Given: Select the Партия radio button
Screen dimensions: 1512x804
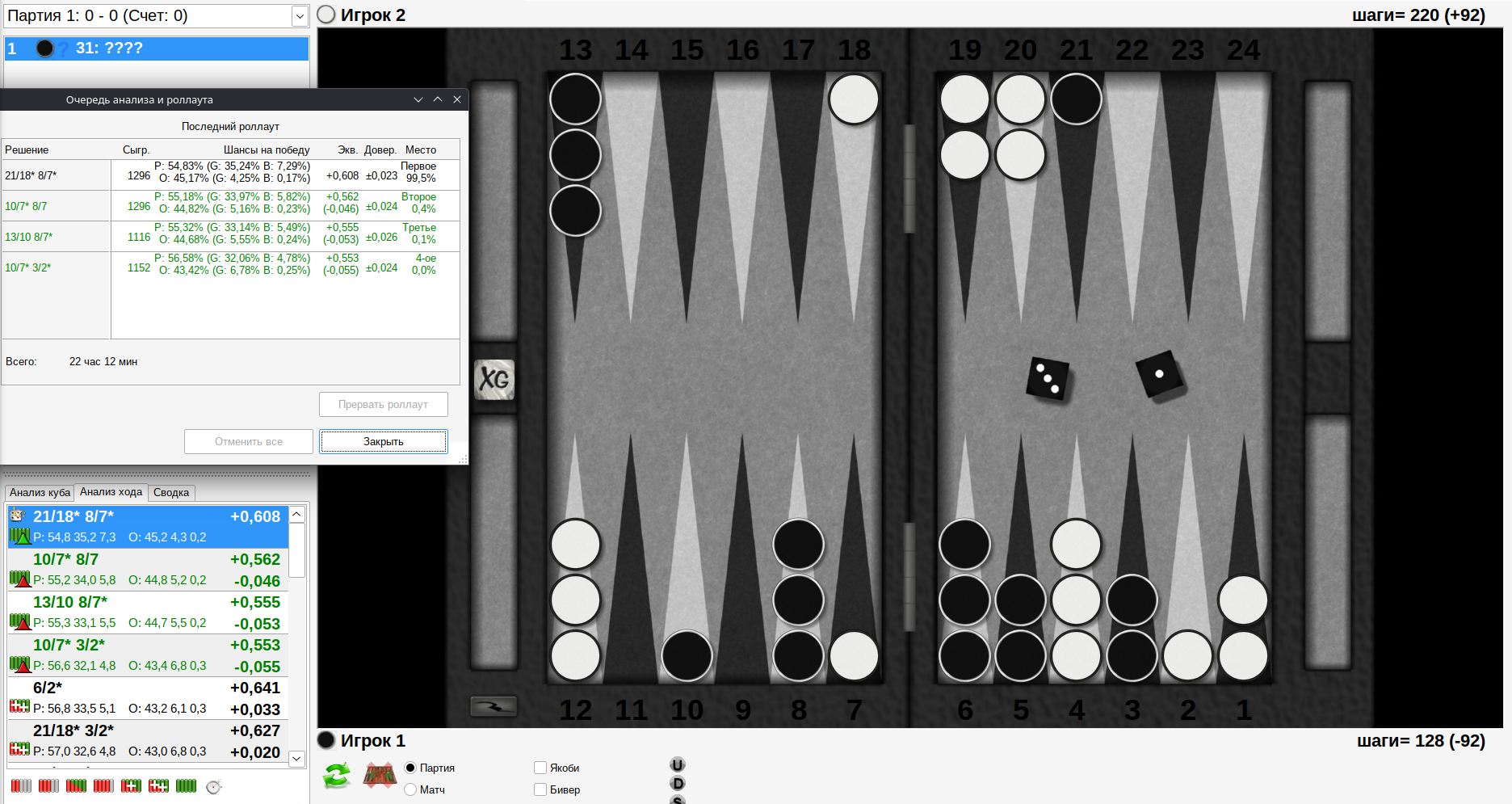Looking at the screenshot, I should 410,768.
